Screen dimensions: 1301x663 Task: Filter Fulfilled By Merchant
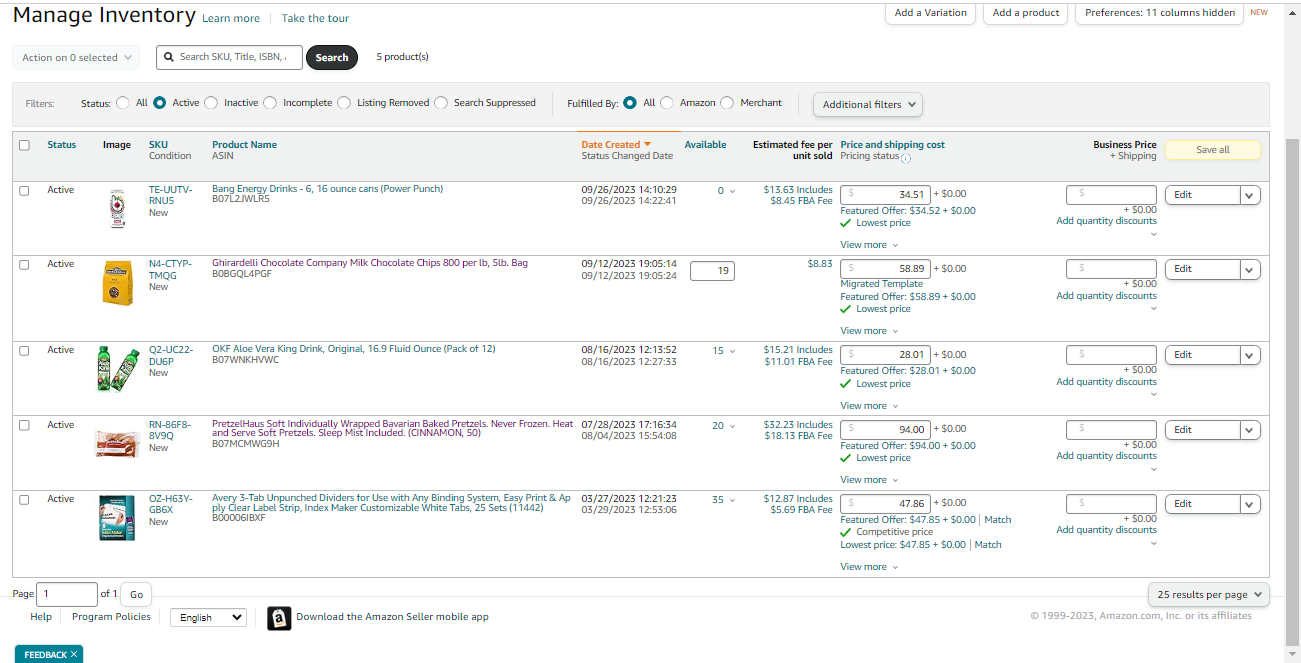(x=727, y=102)
